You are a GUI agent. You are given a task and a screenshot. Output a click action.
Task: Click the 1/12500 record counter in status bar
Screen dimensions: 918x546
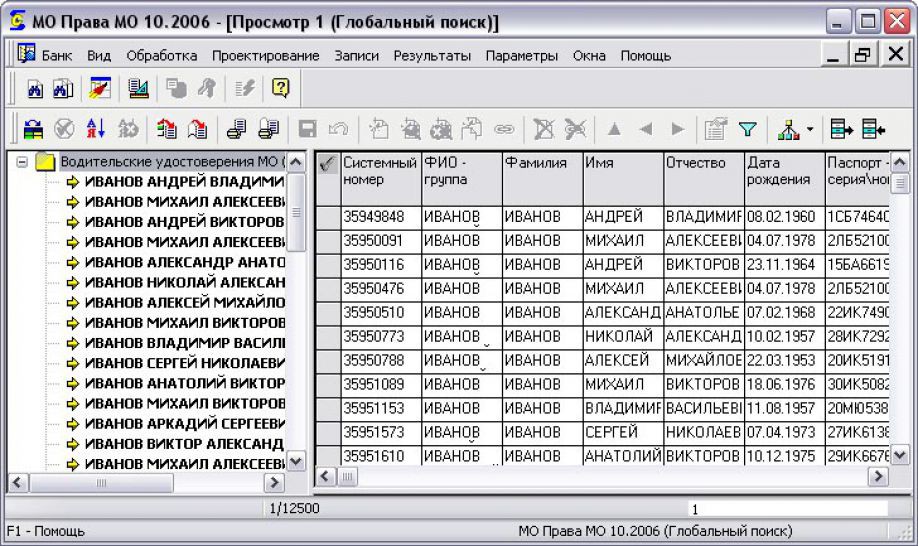point(294,509)
